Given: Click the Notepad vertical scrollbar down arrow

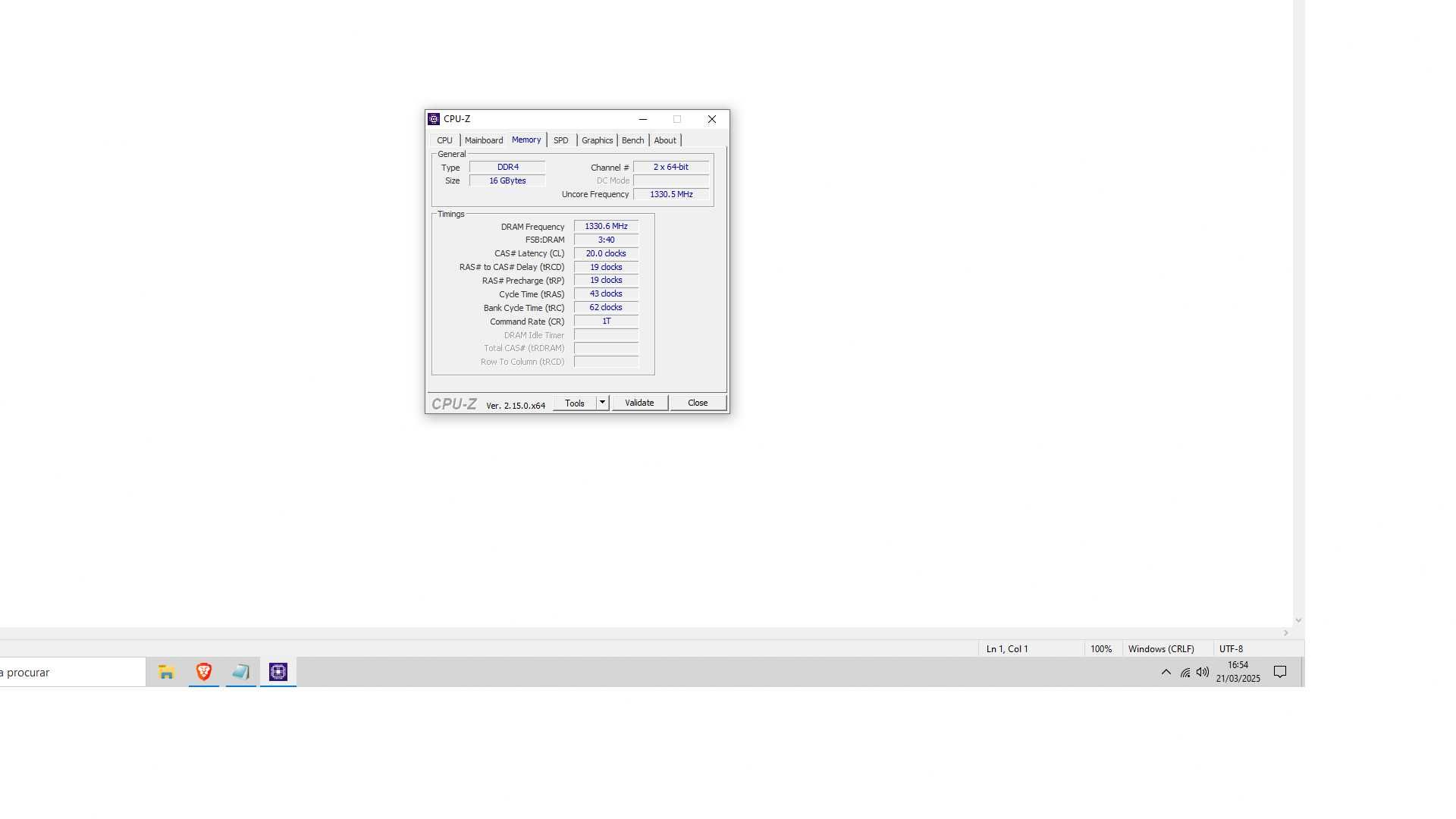Looking at the screenshot, I should coord(1298,620).
